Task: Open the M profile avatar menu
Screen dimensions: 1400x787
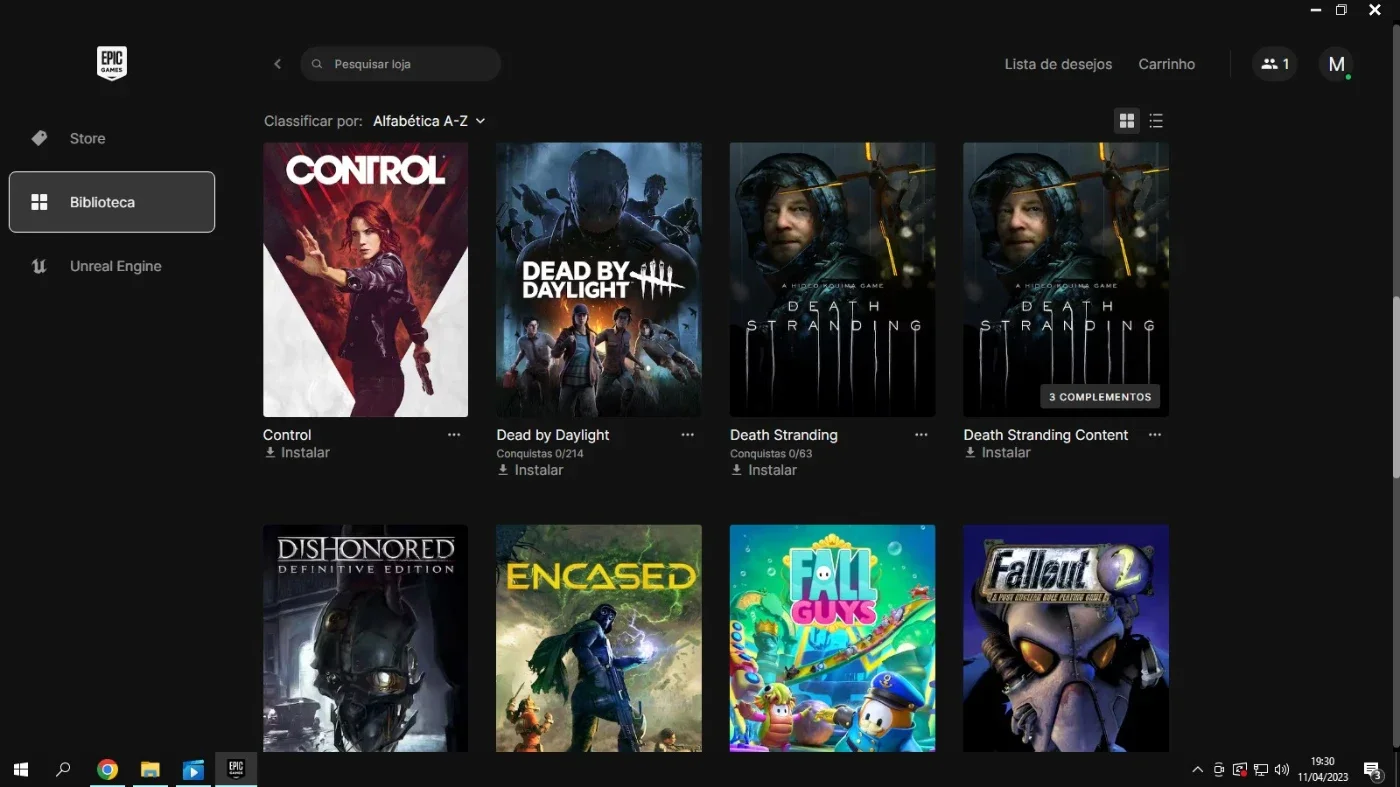Action: 1336,64
